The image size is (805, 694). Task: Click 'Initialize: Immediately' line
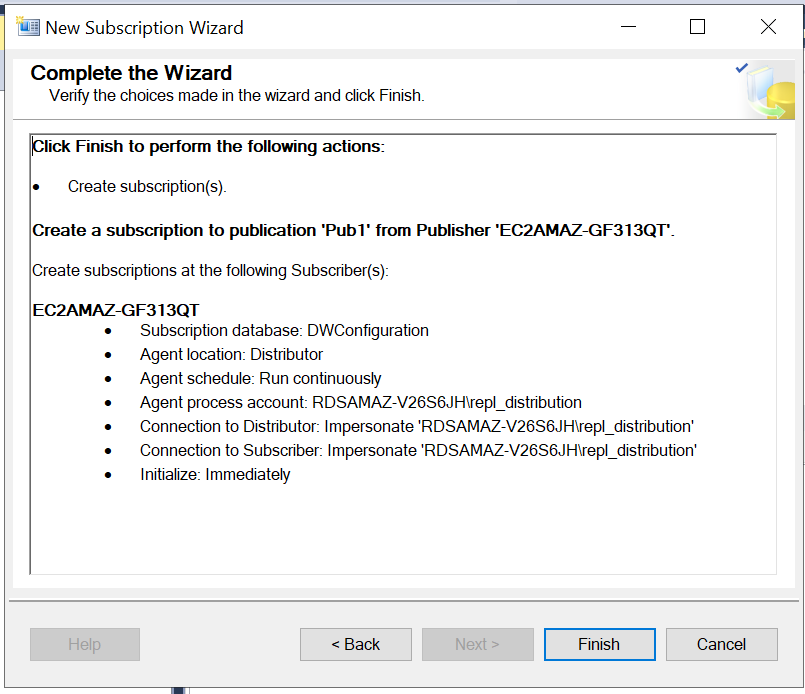215,475
